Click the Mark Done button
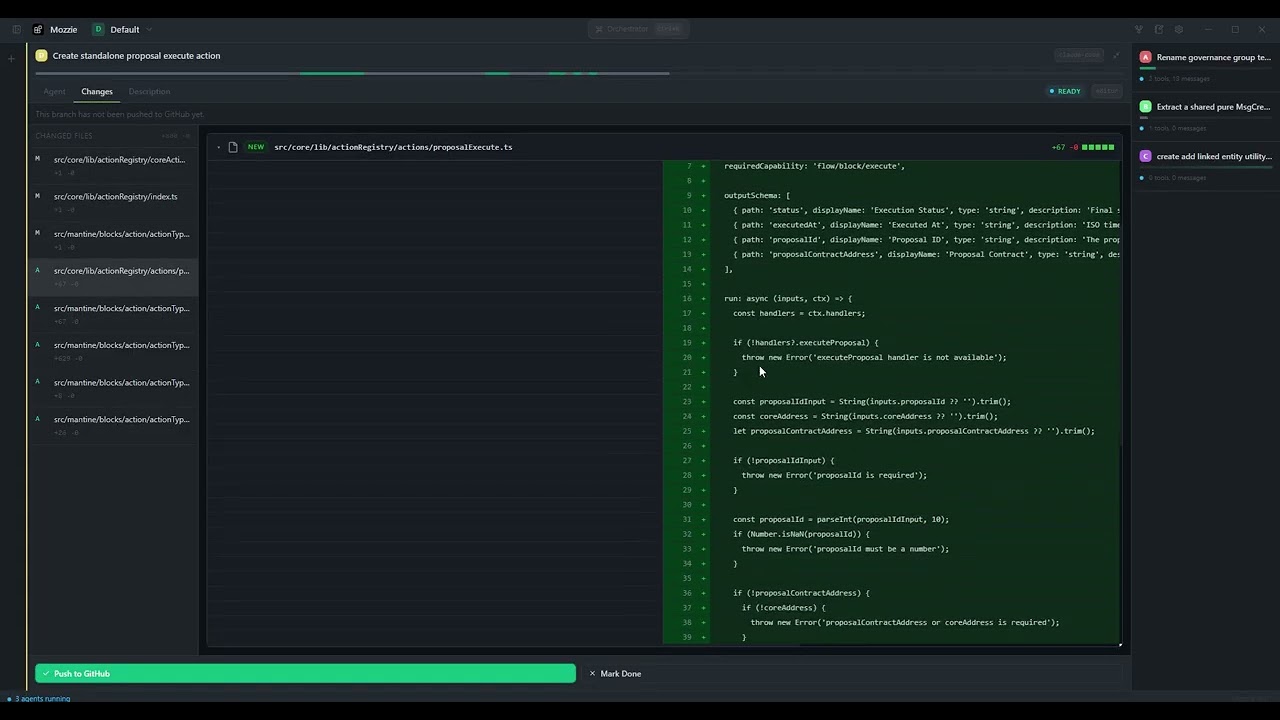 pos(615,674)
